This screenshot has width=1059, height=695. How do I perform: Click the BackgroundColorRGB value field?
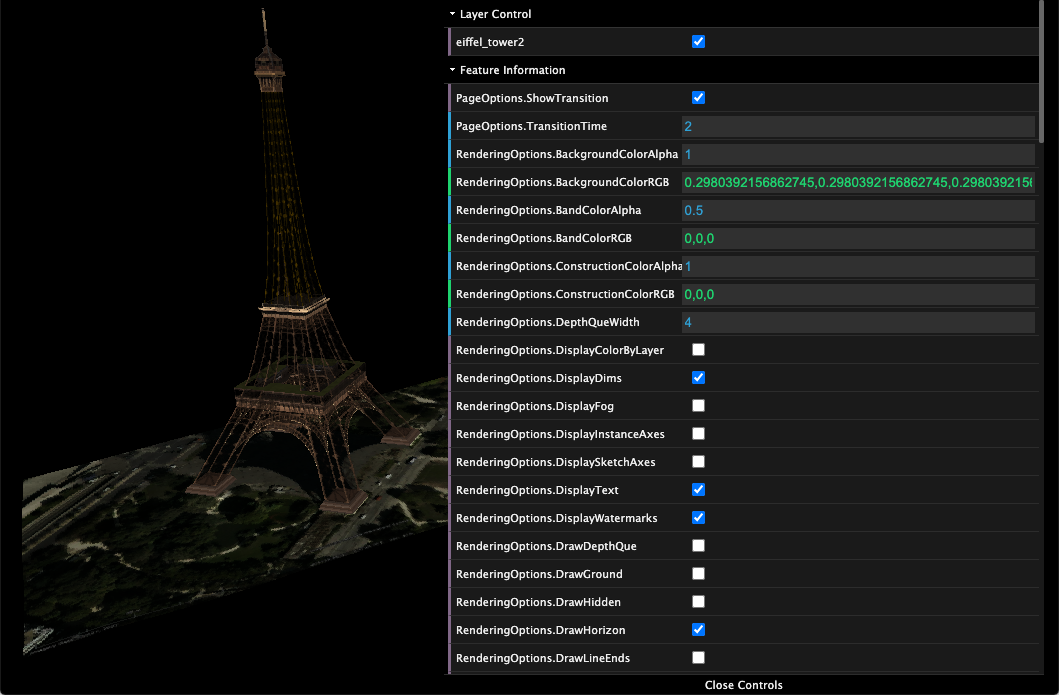pos(858,182)
